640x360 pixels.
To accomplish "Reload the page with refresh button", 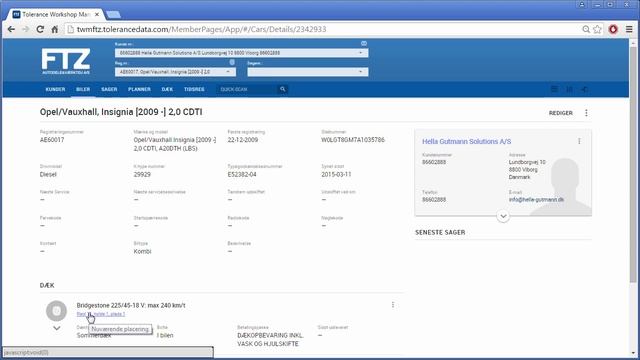I will (x=40, y=29).
